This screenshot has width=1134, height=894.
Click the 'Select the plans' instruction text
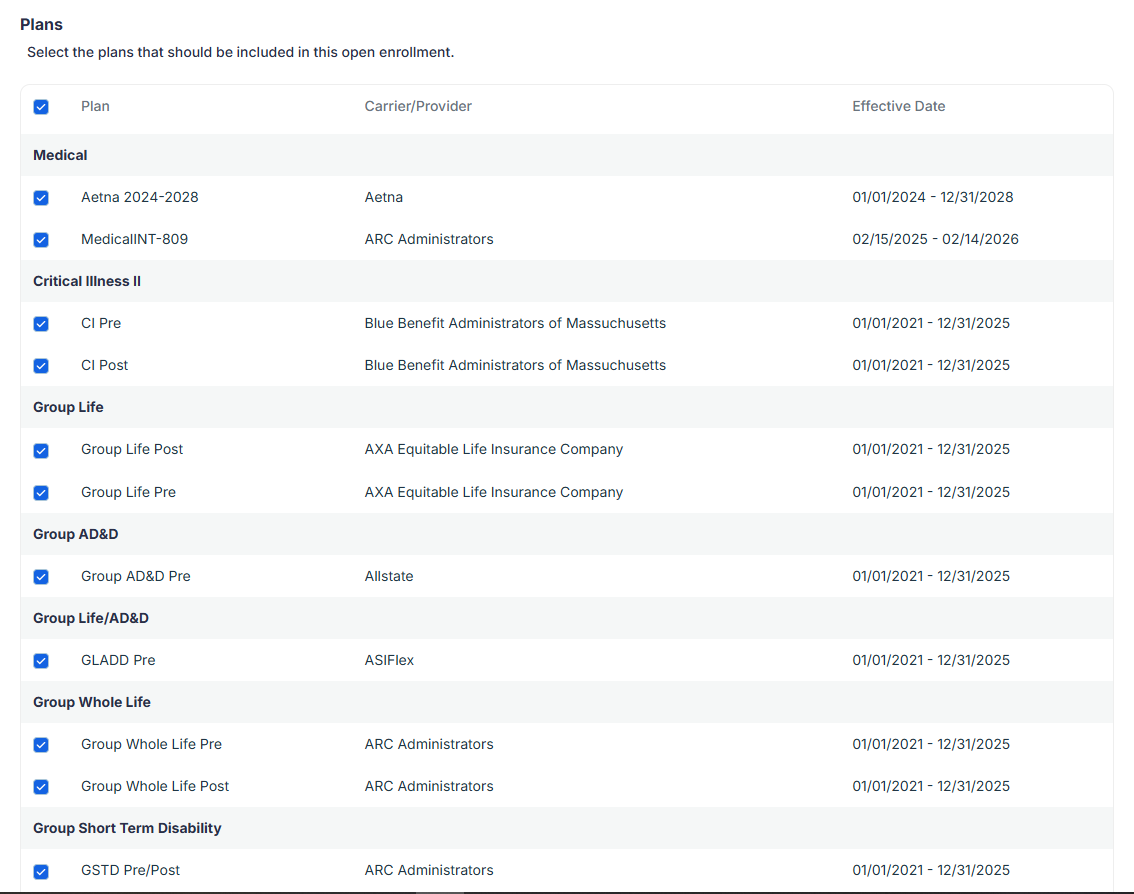pos(241,53)
